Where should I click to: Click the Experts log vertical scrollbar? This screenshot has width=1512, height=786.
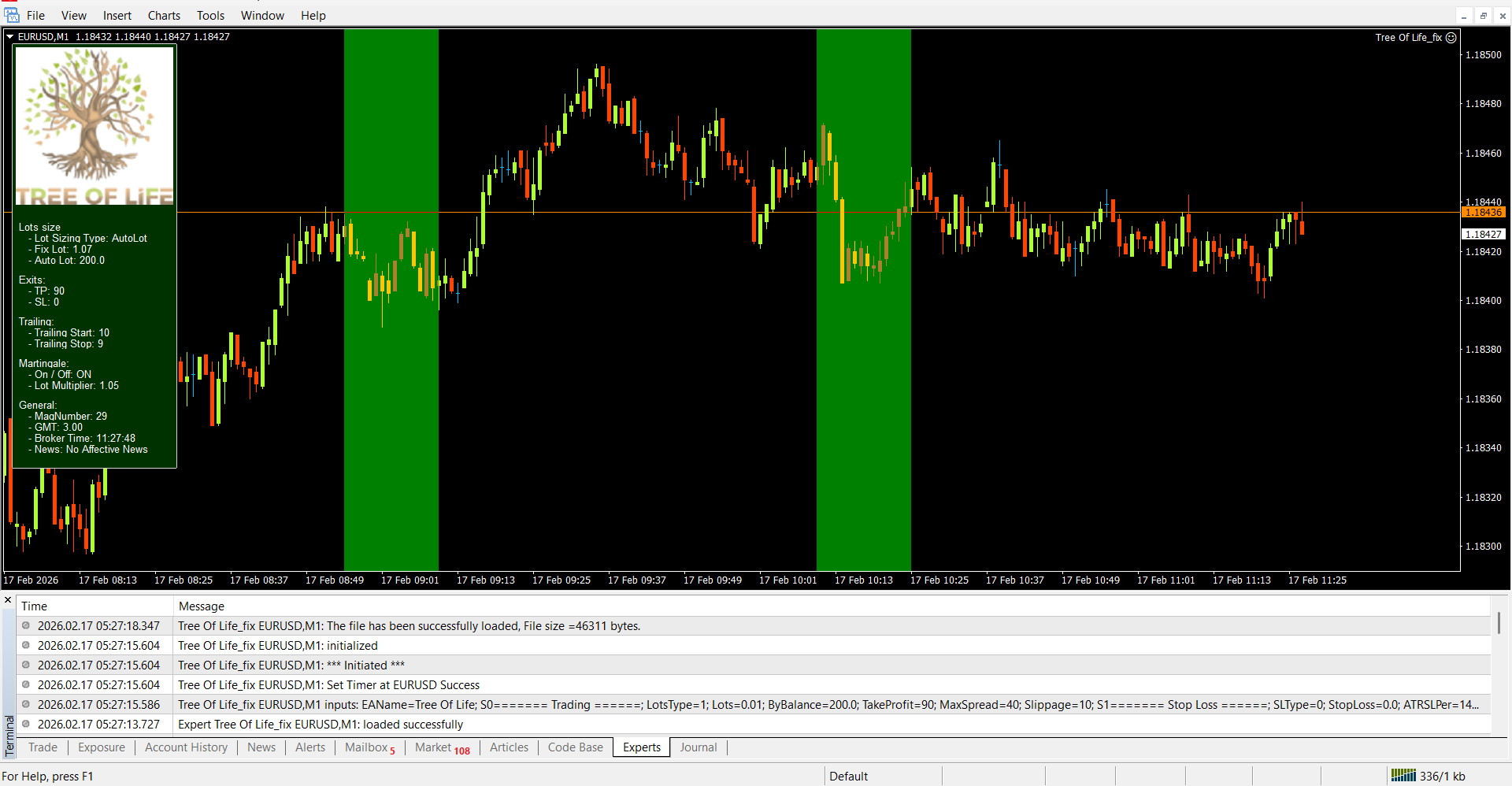click(1499, 622)
